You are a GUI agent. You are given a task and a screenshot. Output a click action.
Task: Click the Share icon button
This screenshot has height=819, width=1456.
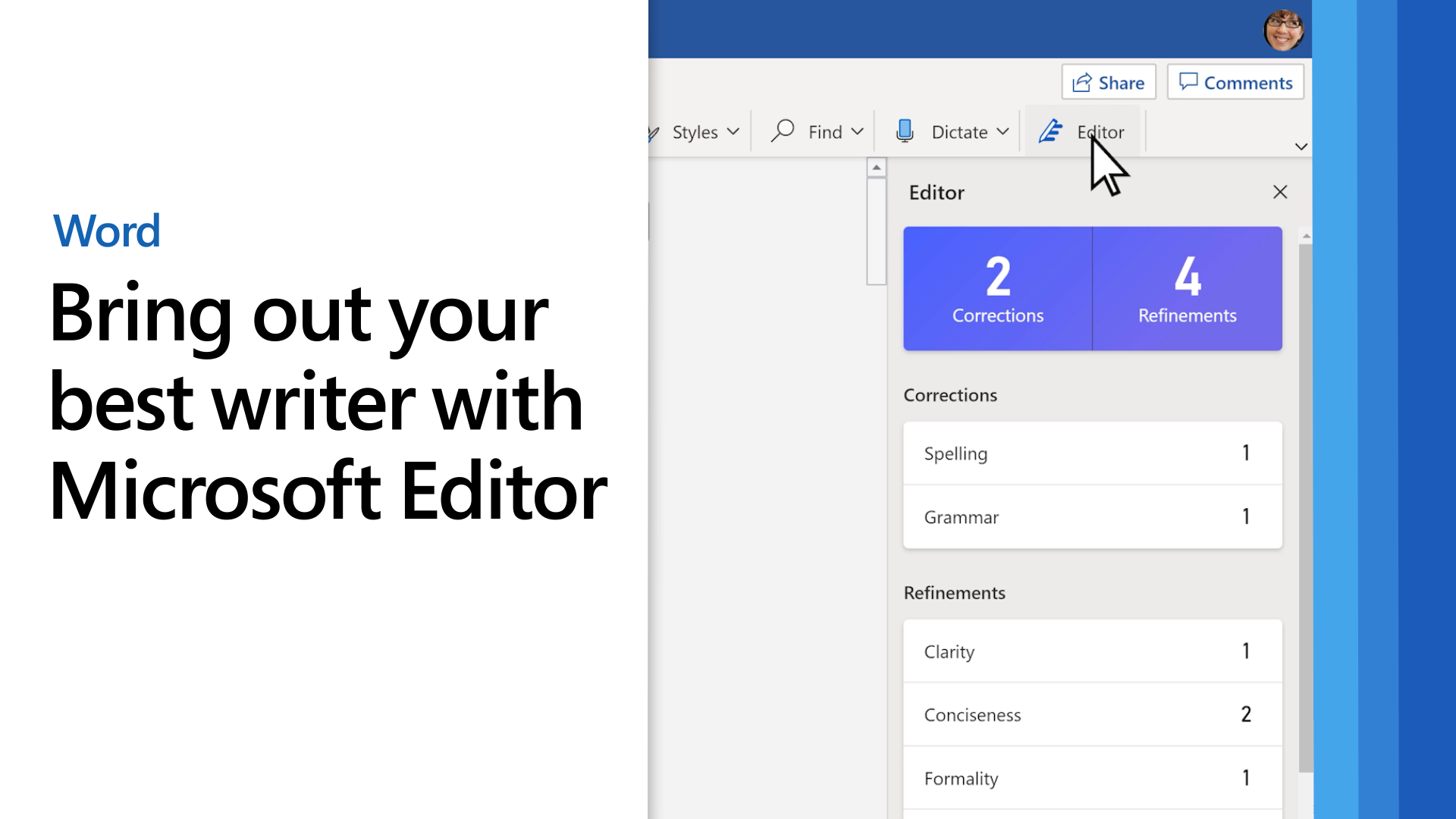coord(1108,82)
